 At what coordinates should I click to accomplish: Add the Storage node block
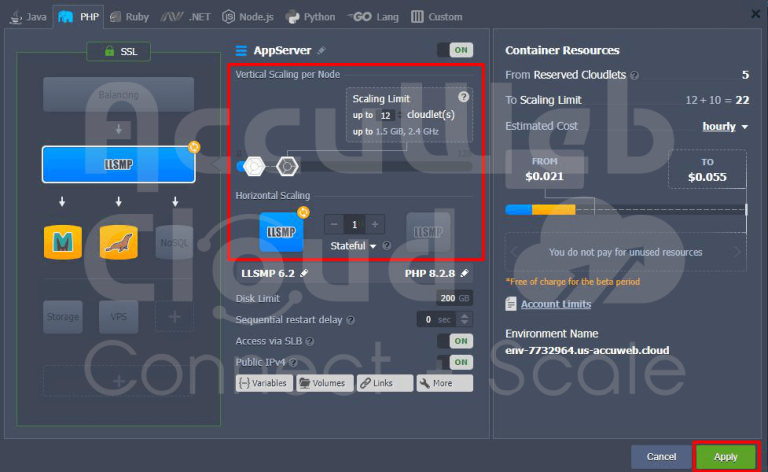click(x=63, y=316)
